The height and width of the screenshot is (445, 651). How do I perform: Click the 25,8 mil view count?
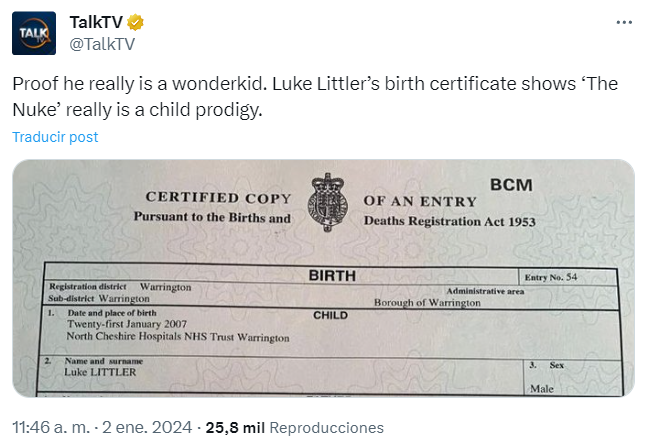[236, 427]
